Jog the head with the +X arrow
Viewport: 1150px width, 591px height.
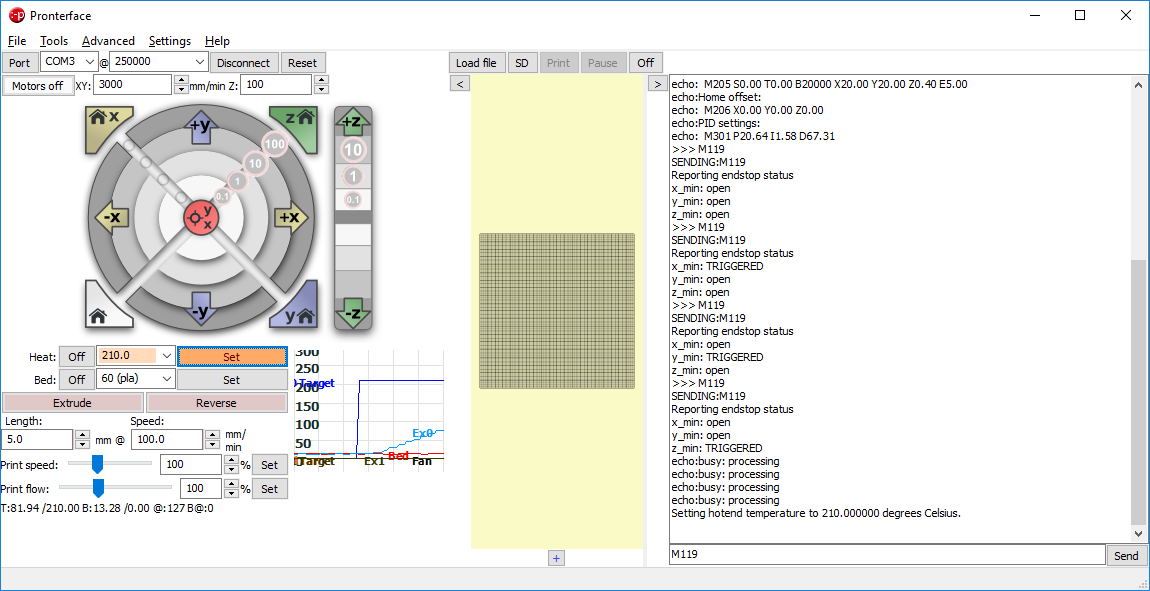pyautogui.click(x=289, y=218)
